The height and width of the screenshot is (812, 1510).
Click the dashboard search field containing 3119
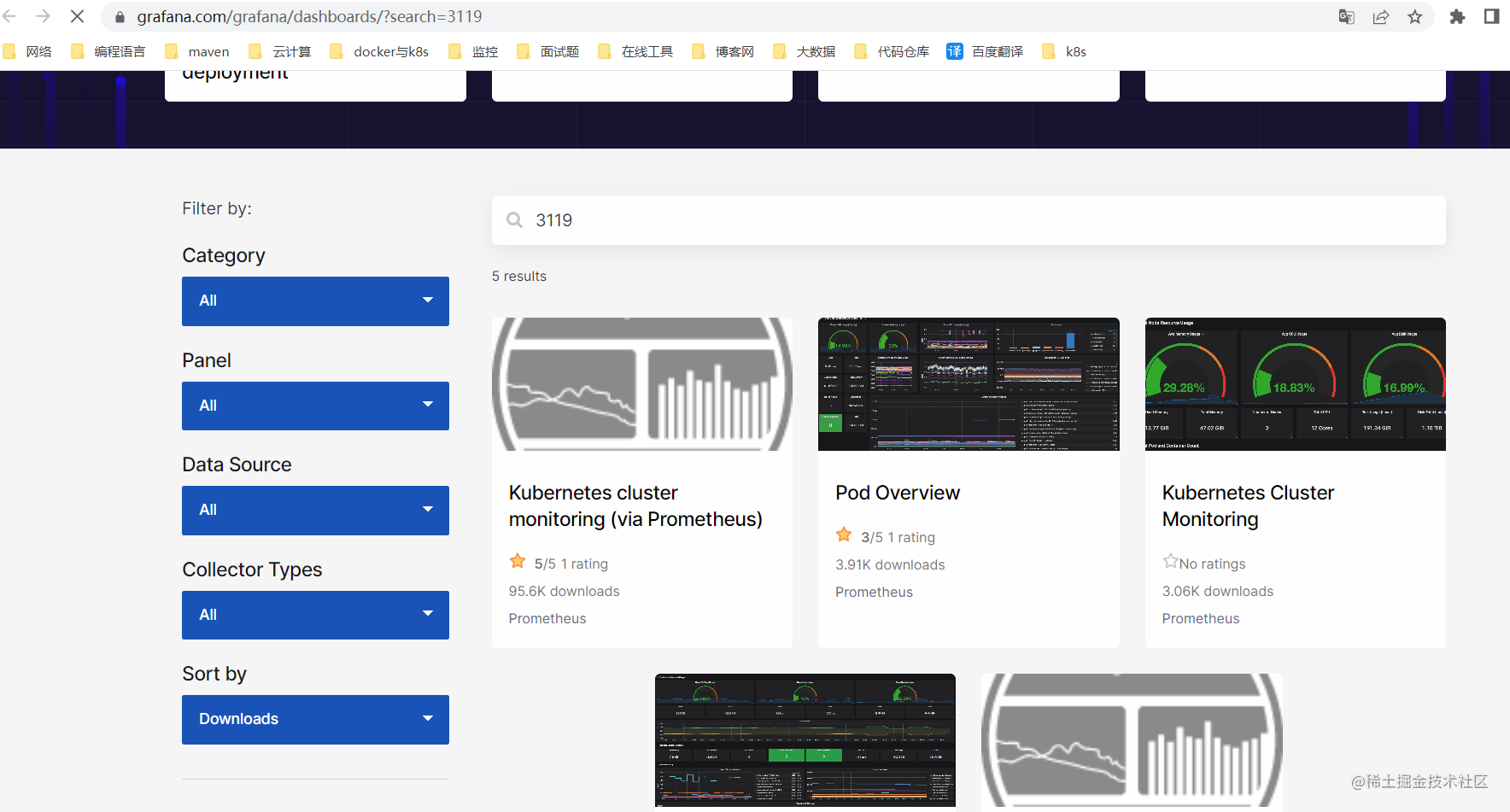[x=969, y=220]
